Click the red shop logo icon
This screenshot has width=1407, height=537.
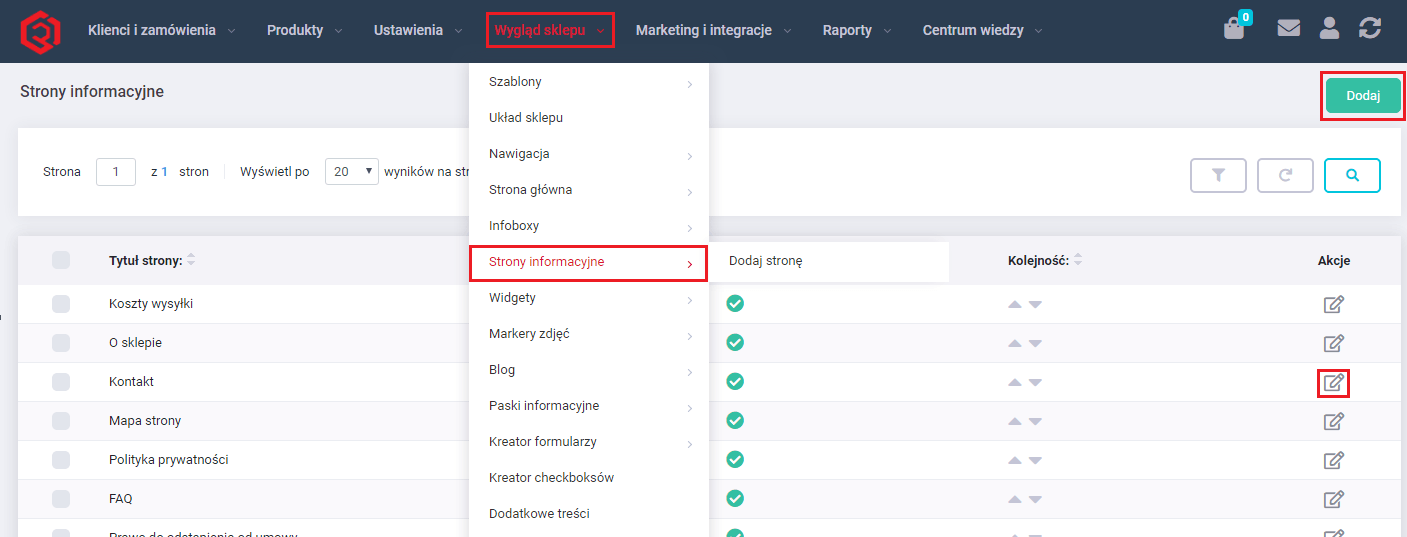click(41, 30)
